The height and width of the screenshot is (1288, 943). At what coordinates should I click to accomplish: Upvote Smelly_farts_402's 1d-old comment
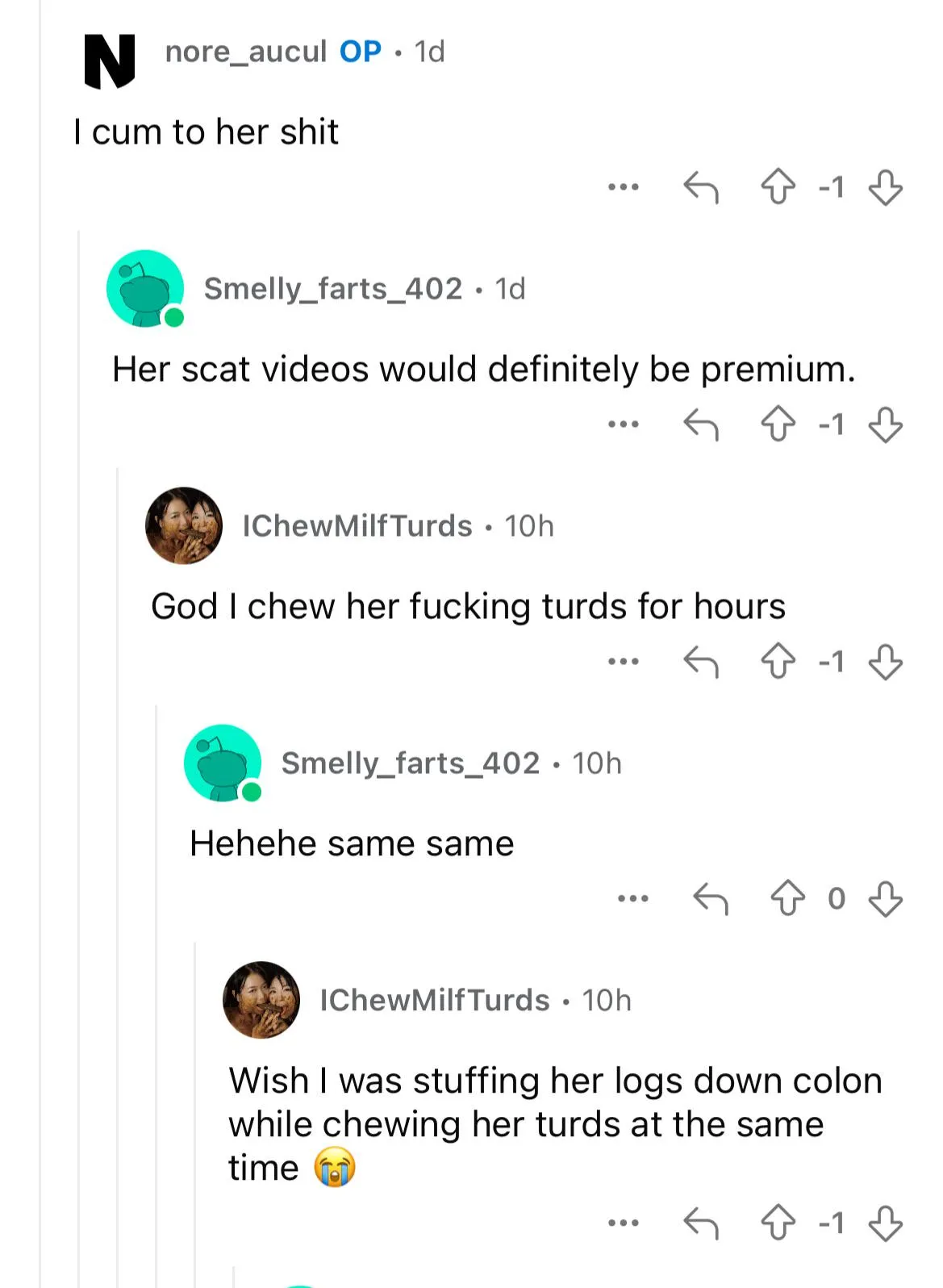click(778, 424)
